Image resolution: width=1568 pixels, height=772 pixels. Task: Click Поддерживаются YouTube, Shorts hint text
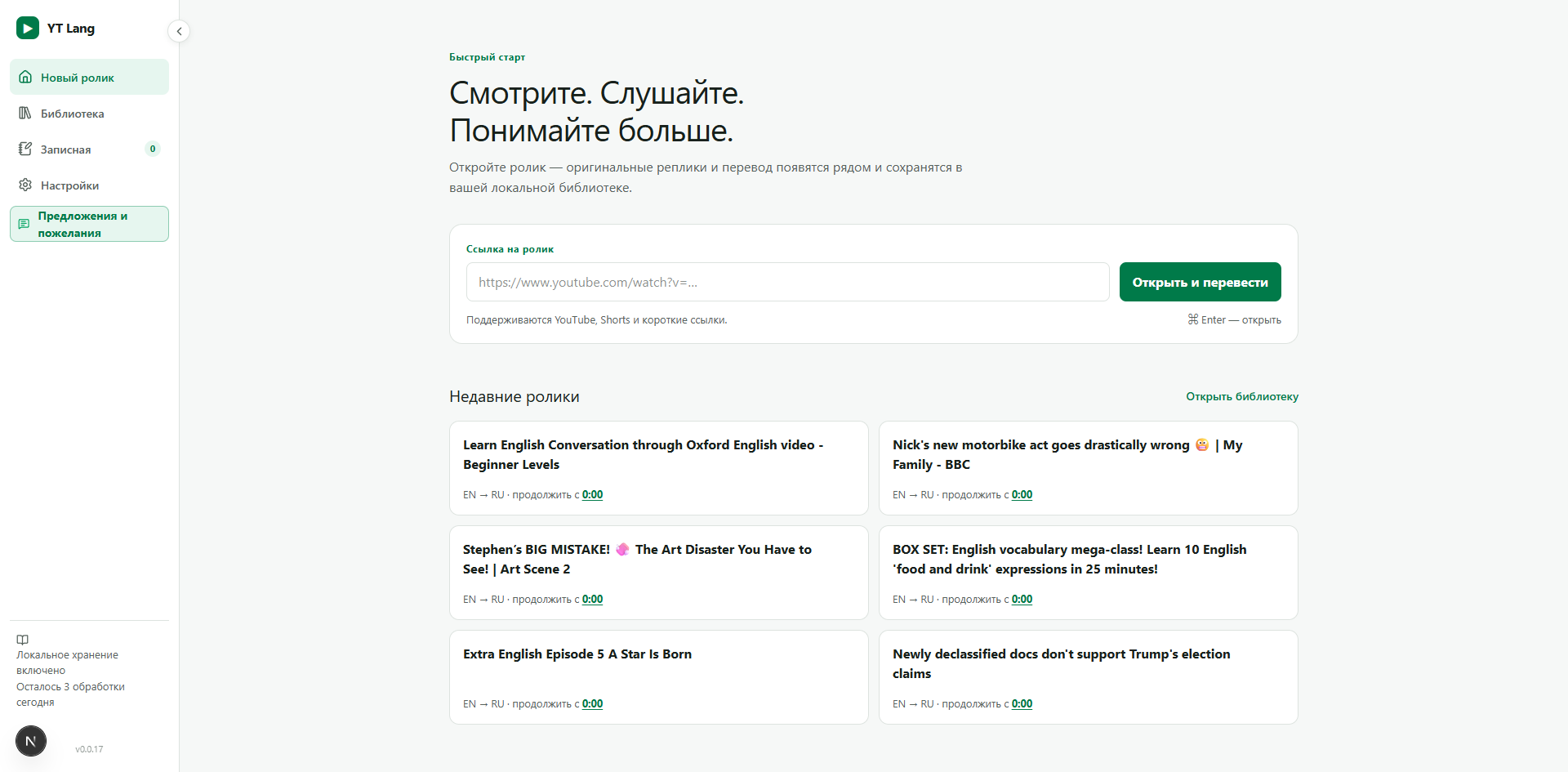click(596, 320)
